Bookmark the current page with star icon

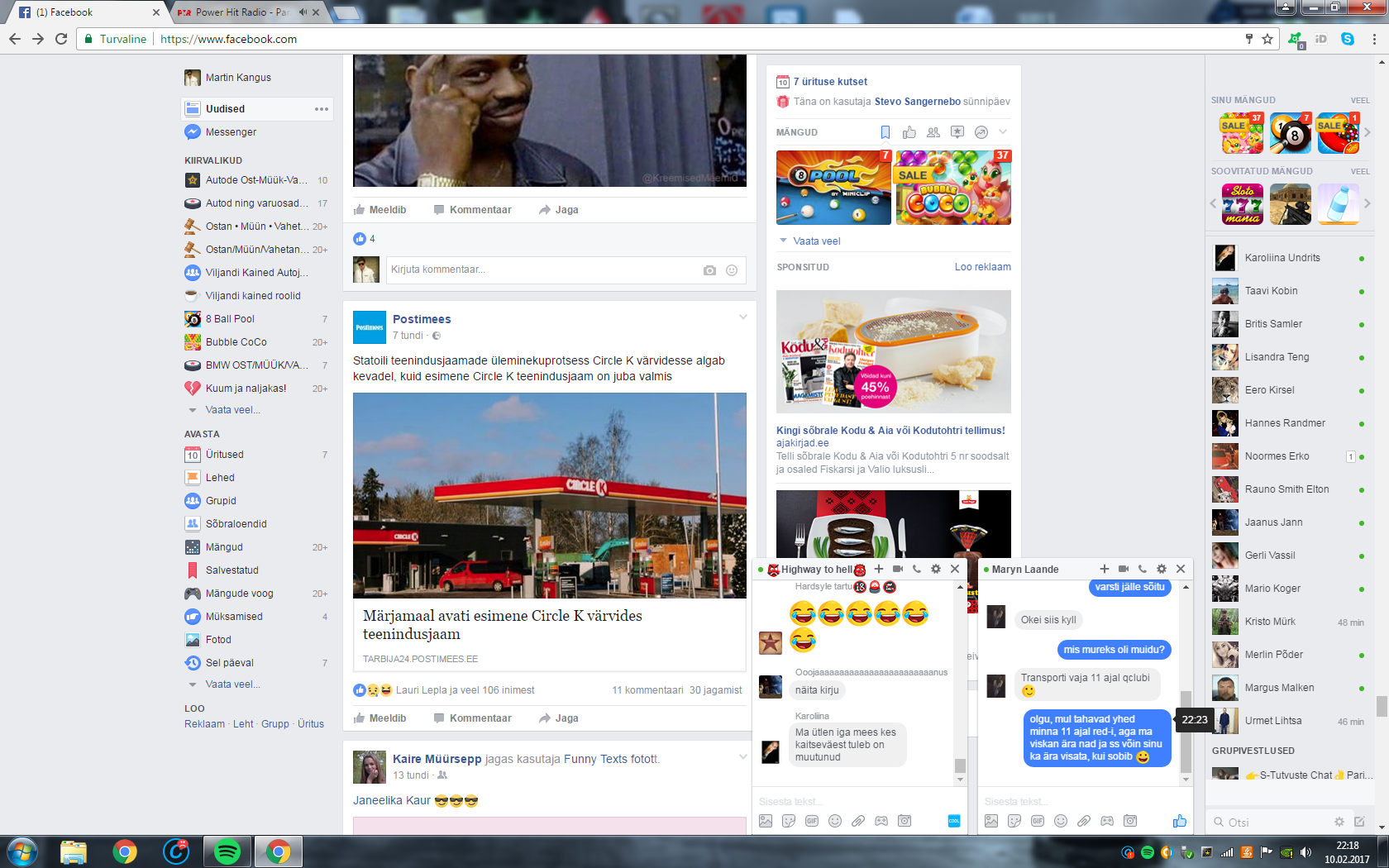coord(1267,39)
